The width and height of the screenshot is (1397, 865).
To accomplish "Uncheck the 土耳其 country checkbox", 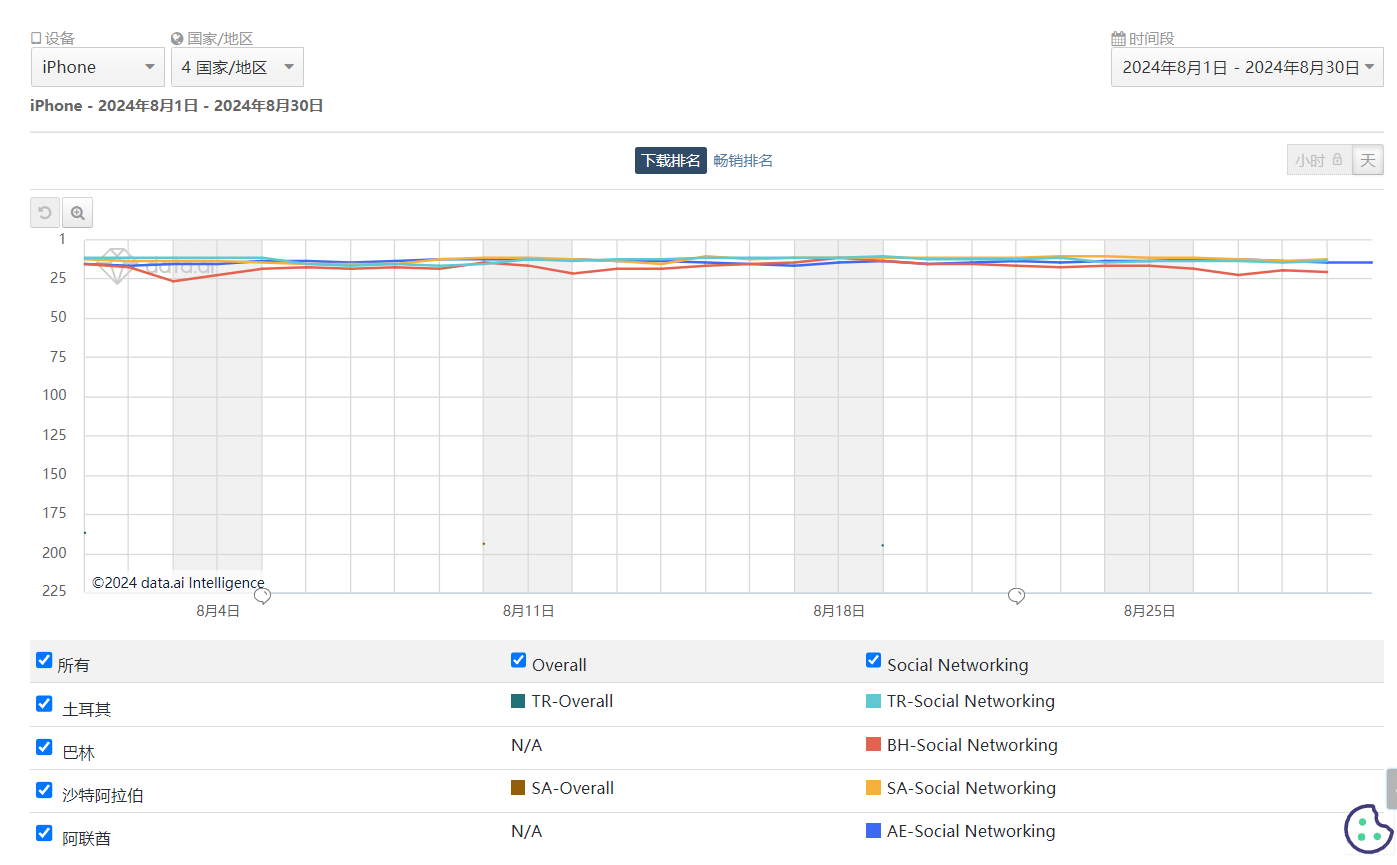I will click(x=44, y=703).
